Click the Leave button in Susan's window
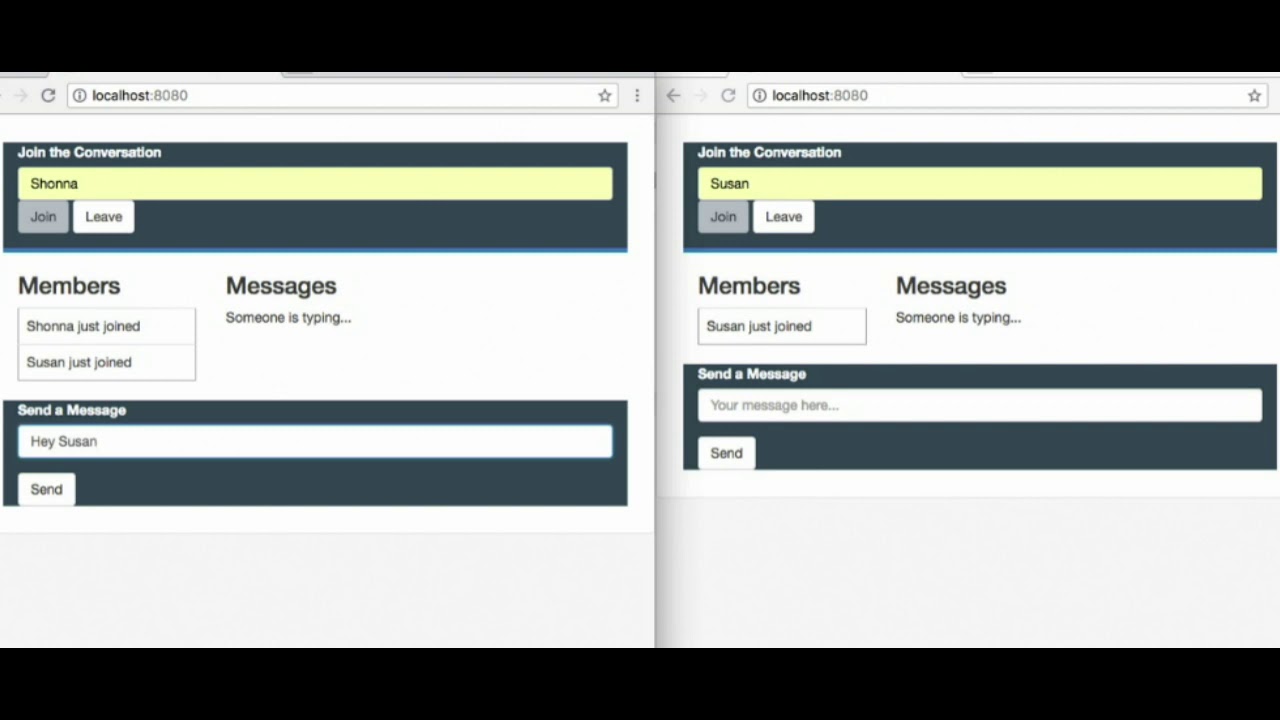The image size is (1280, 720). tap(784, 217)
